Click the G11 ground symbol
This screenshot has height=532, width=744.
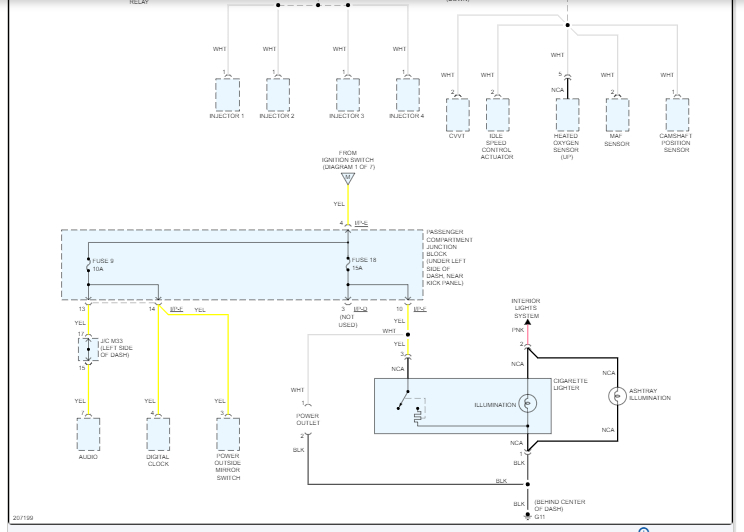point(527,516)
